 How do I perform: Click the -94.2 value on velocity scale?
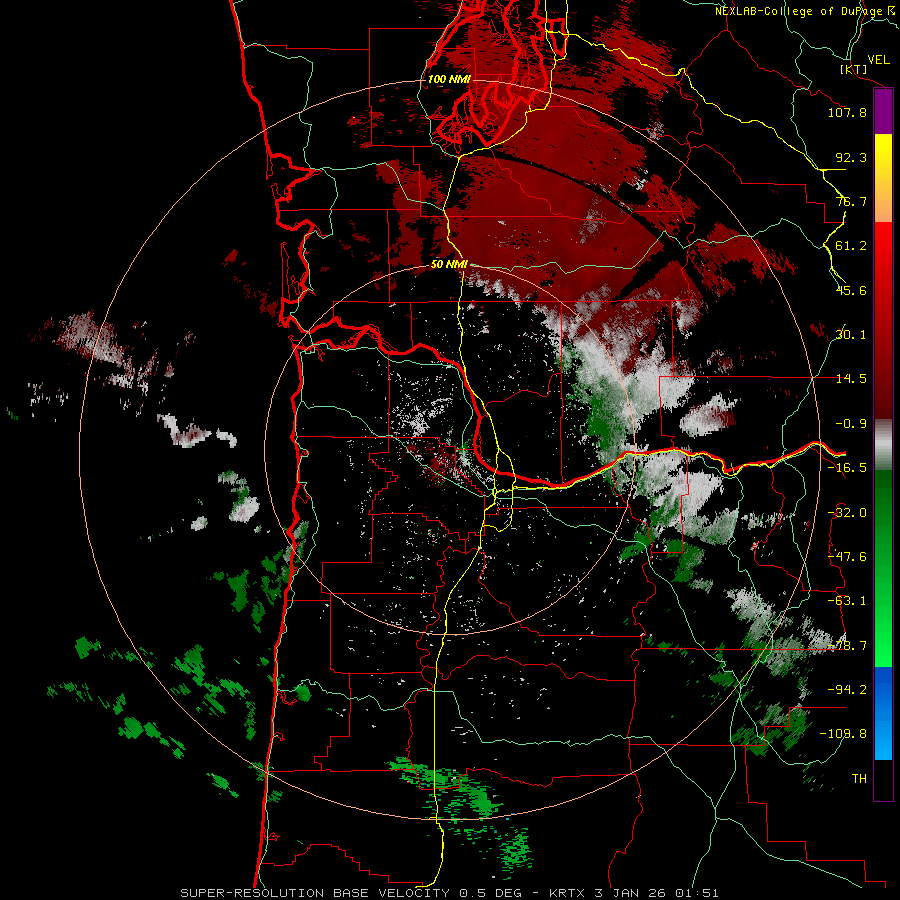pos(847,690)
